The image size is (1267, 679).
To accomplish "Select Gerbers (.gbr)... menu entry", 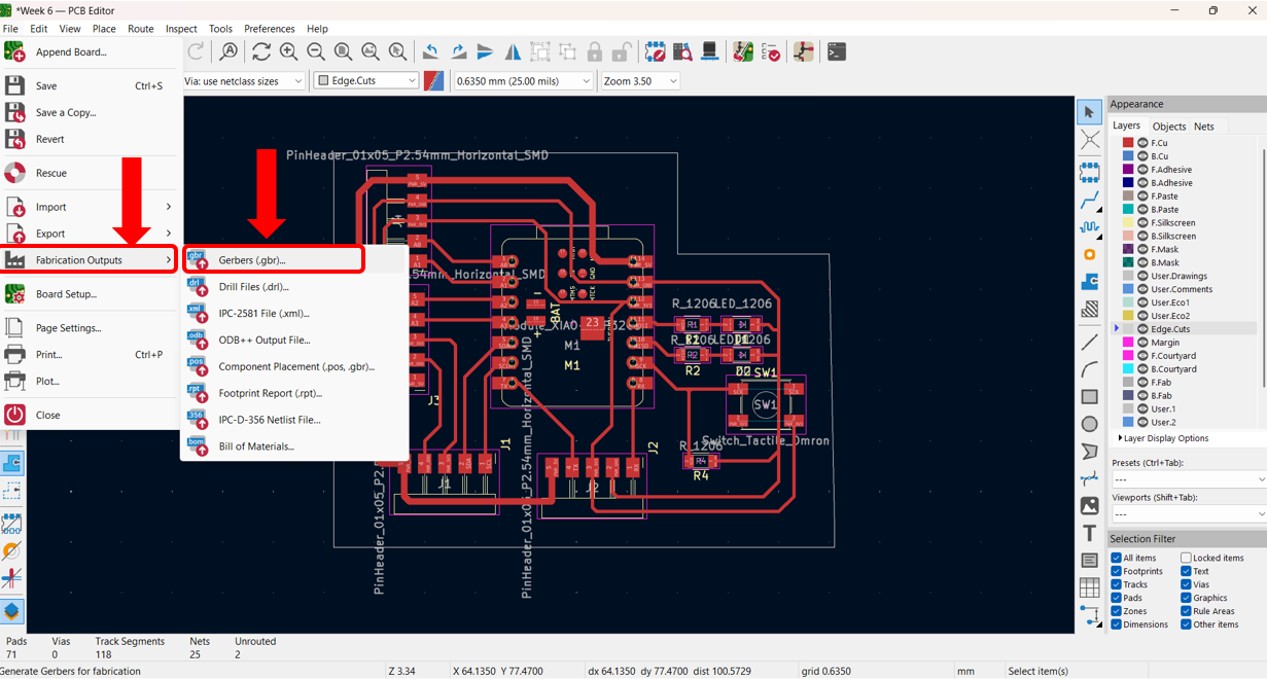I will [x=252, y=260].
